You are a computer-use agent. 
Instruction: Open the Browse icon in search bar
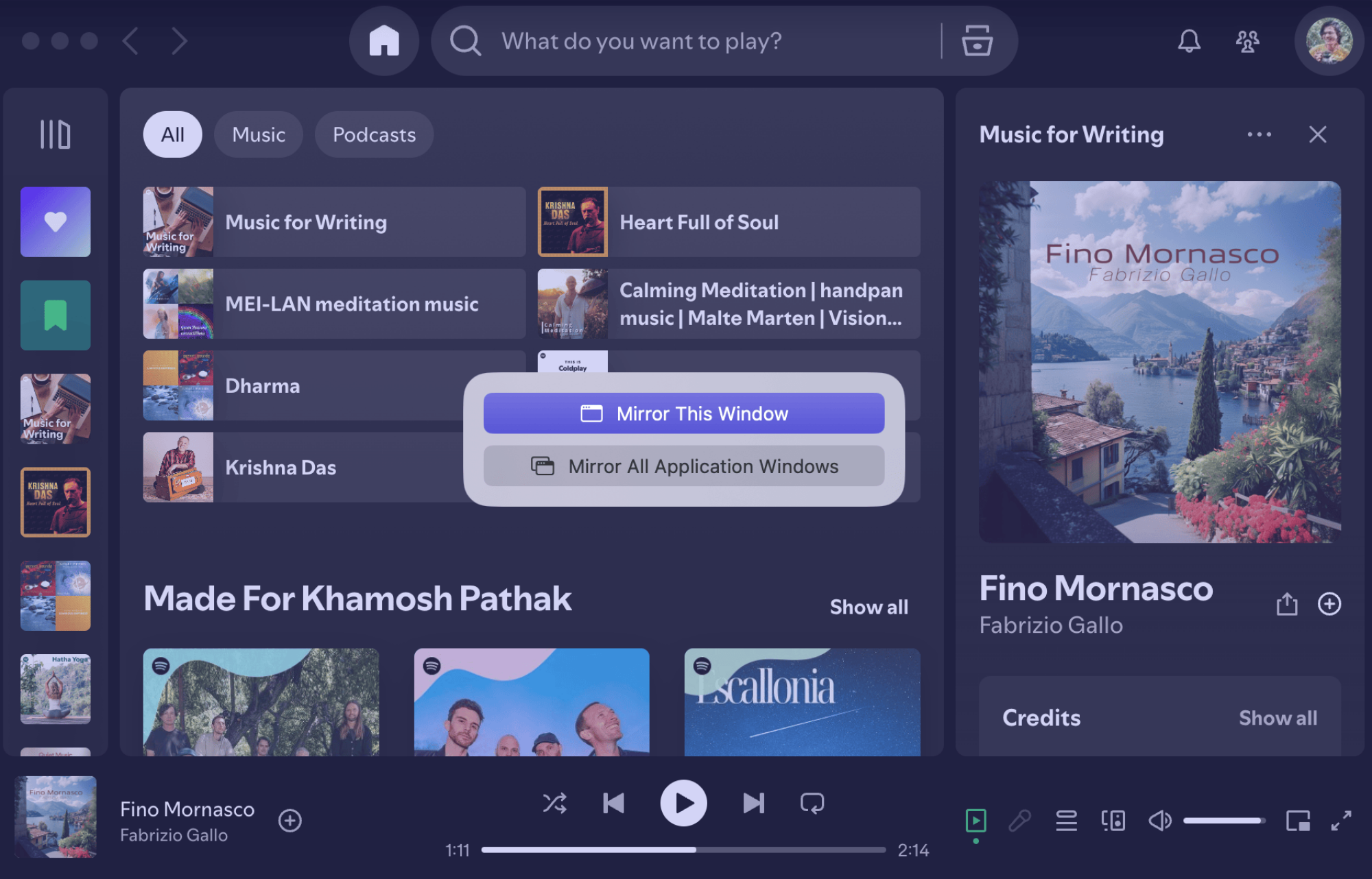tap(977, 41)
